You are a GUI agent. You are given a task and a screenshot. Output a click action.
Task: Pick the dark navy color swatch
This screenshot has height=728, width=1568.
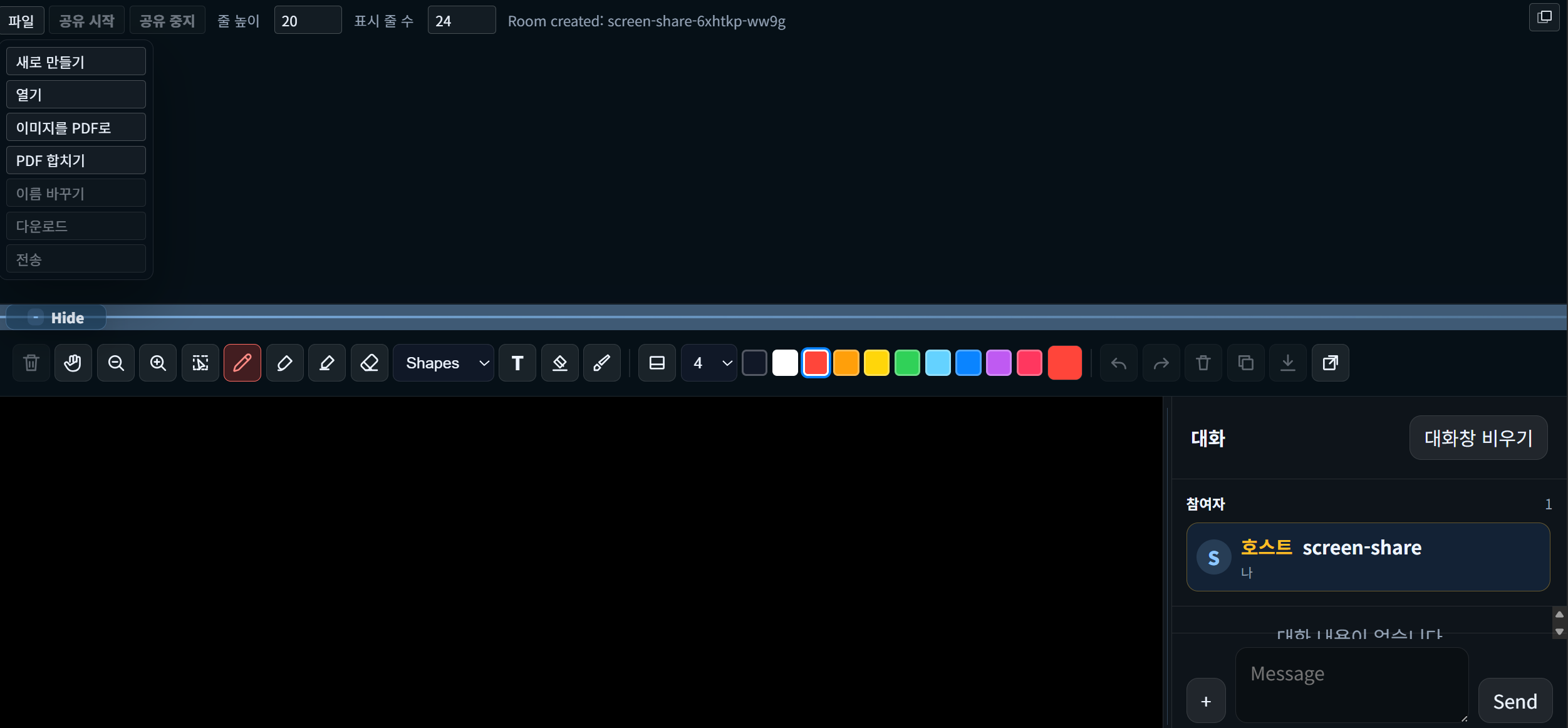(x=754, y=363)
